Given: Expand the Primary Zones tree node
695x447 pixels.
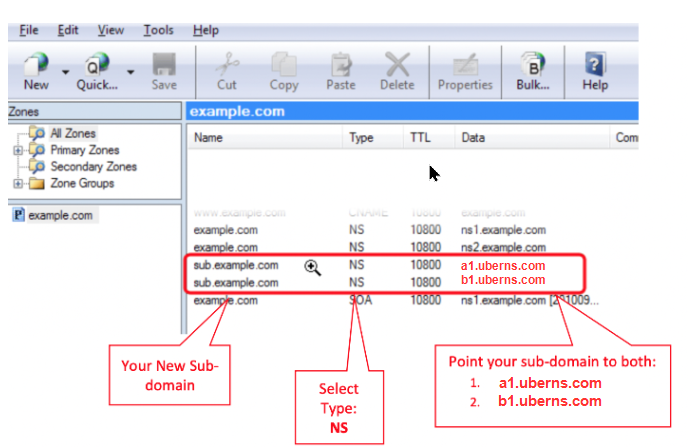Looking at the screenshot, I should (17, 151).
